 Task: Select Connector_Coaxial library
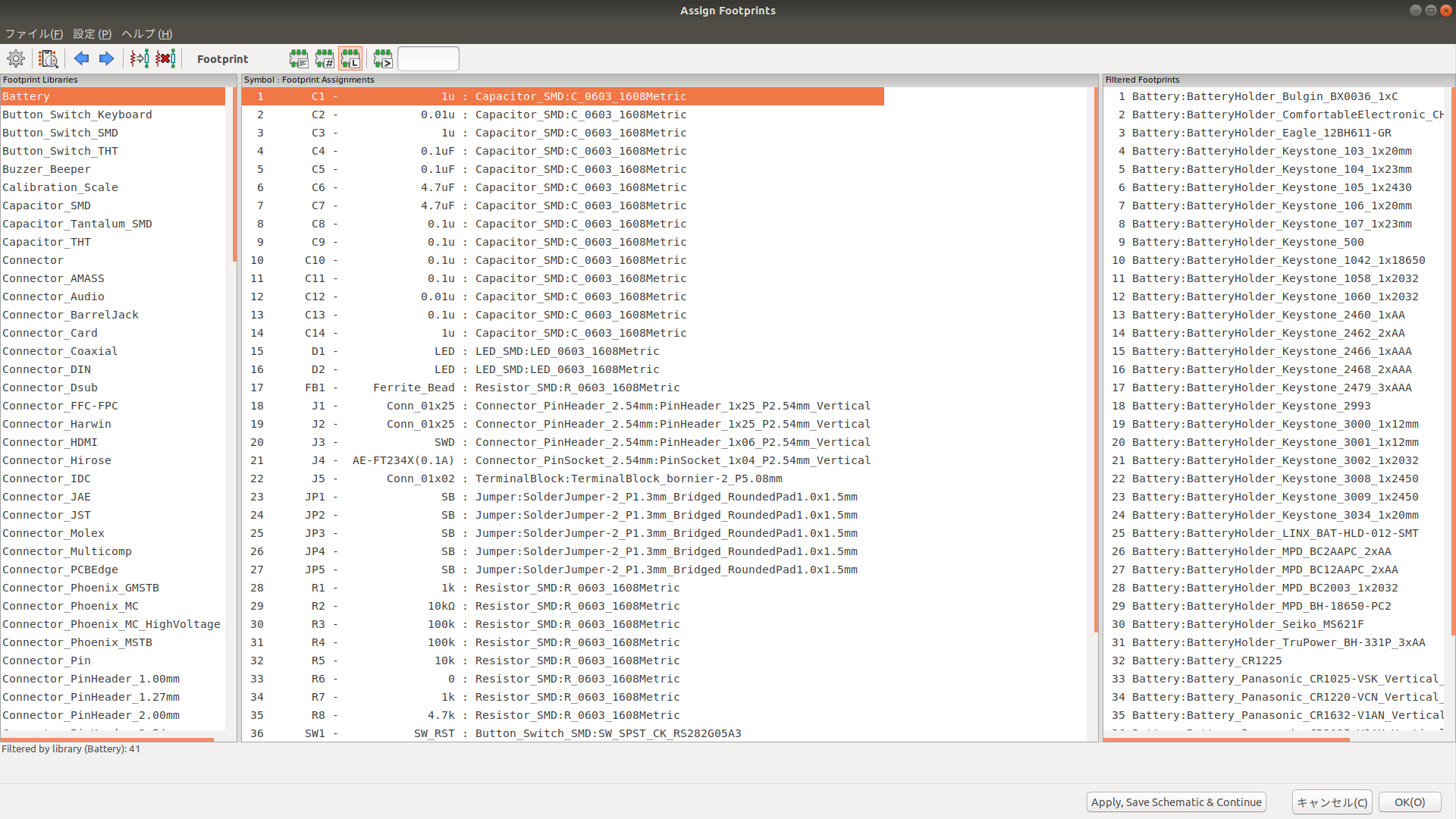coord(112,351)
